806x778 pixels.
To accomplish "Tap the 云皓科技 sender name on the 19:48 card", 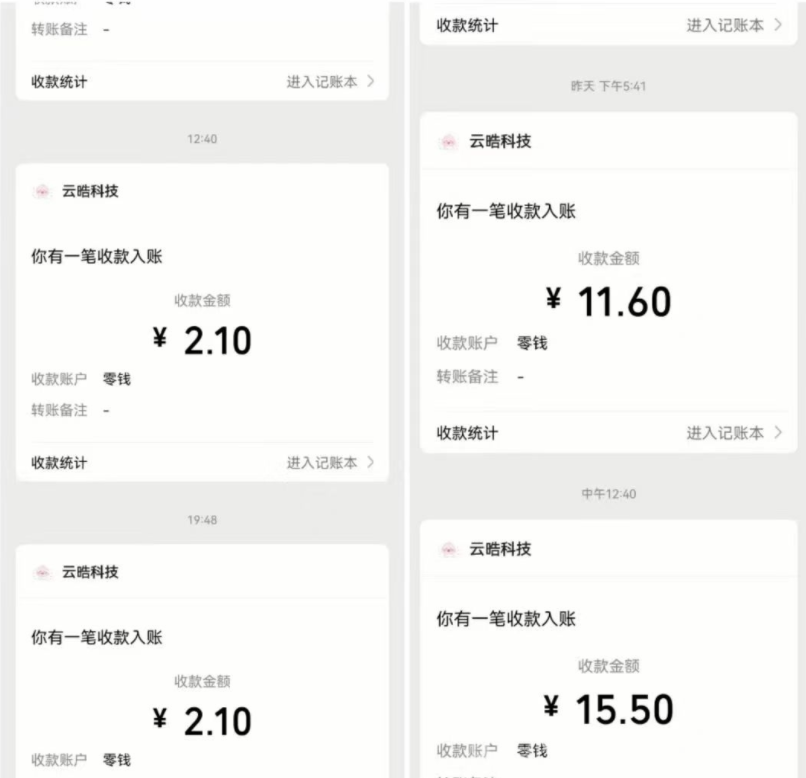I will pyautogui.click(x=90, y=572).
